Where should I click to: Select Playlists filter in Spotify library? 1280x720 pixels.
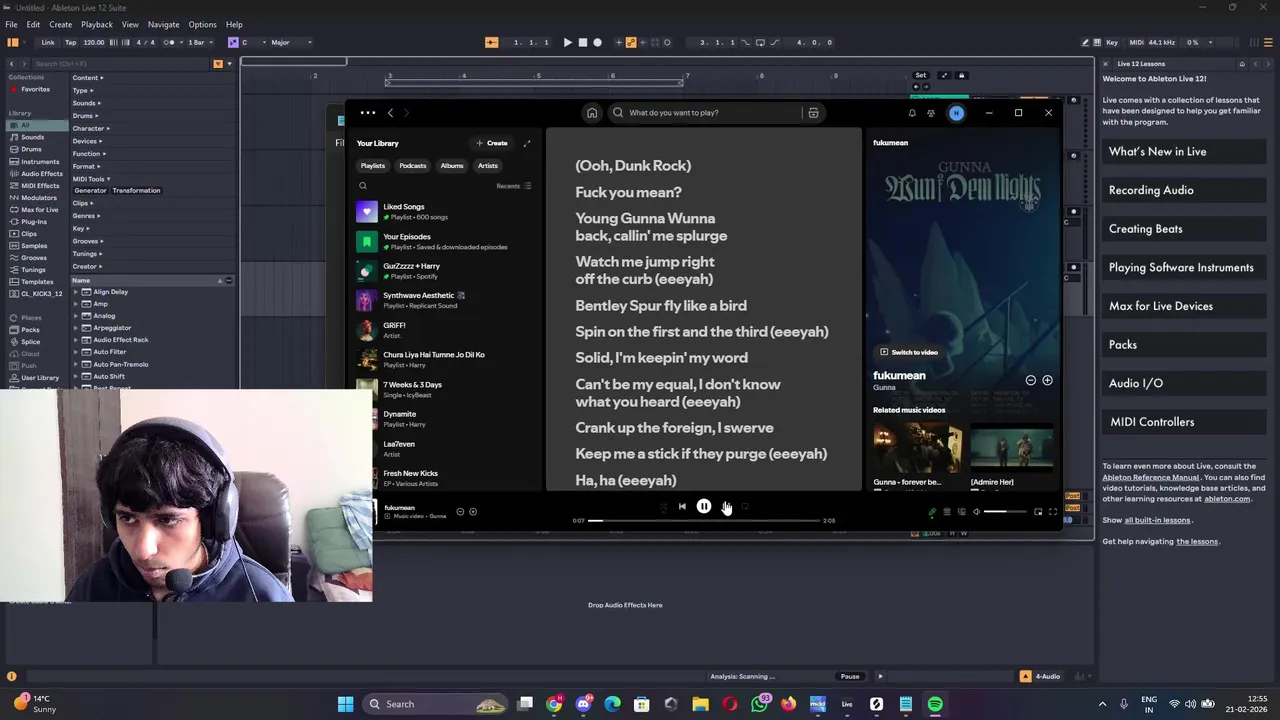373,166
